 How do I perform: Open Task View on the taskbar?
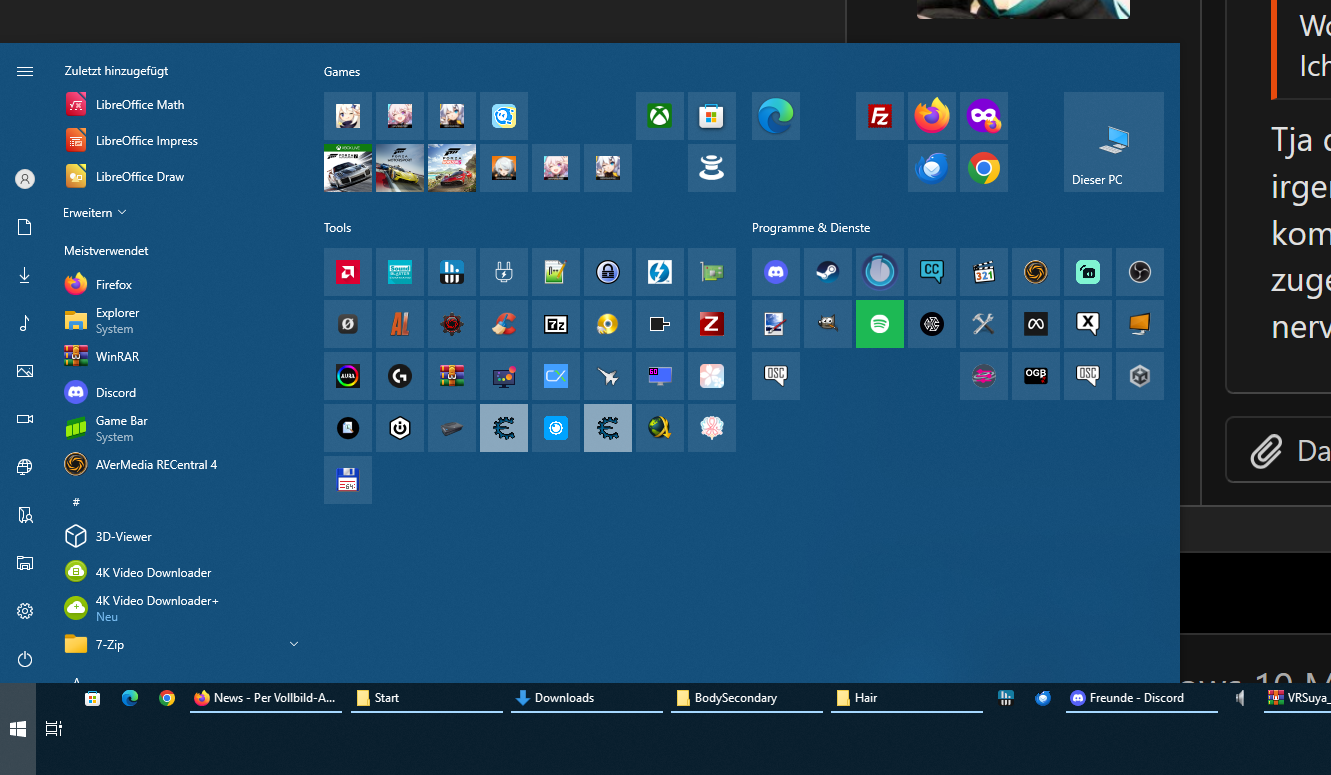54,729
